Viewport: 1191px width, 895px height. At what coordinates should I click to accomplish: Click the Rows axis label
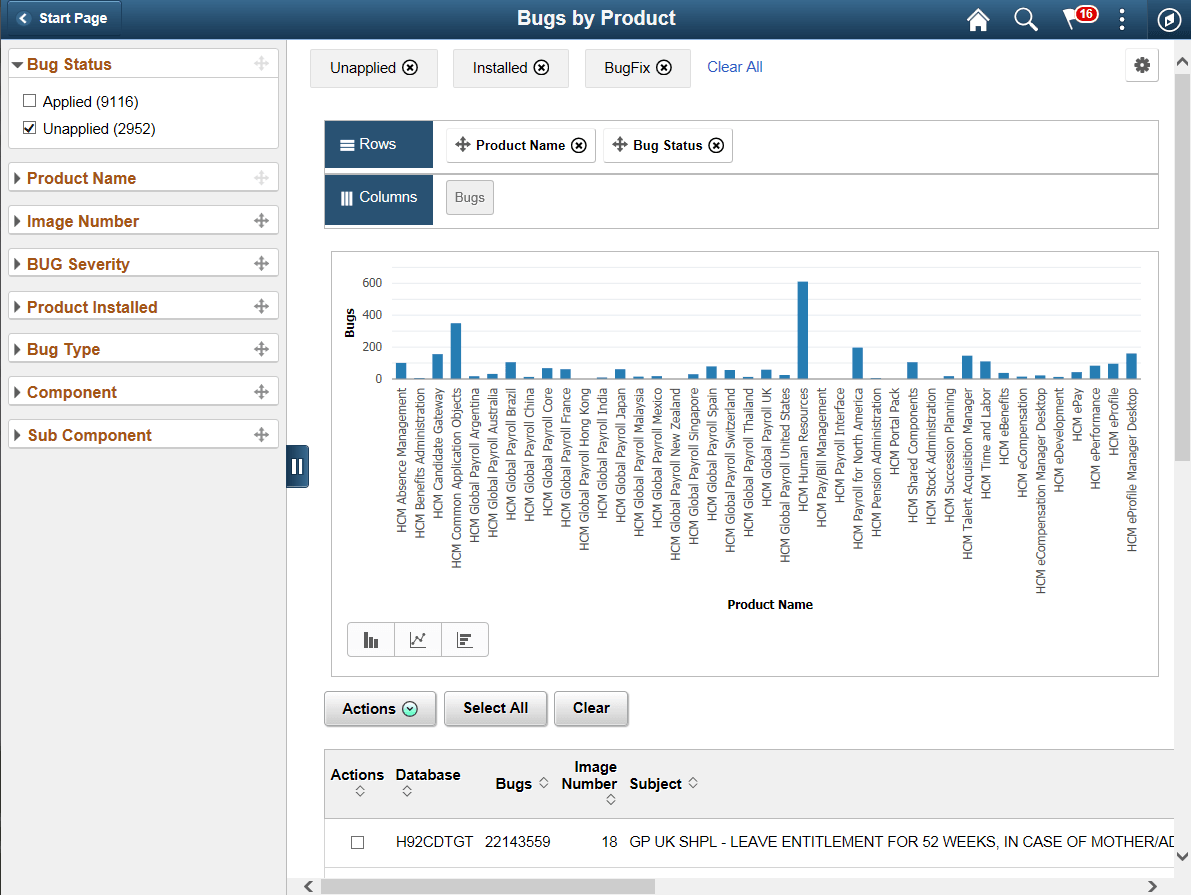(378, 144)
